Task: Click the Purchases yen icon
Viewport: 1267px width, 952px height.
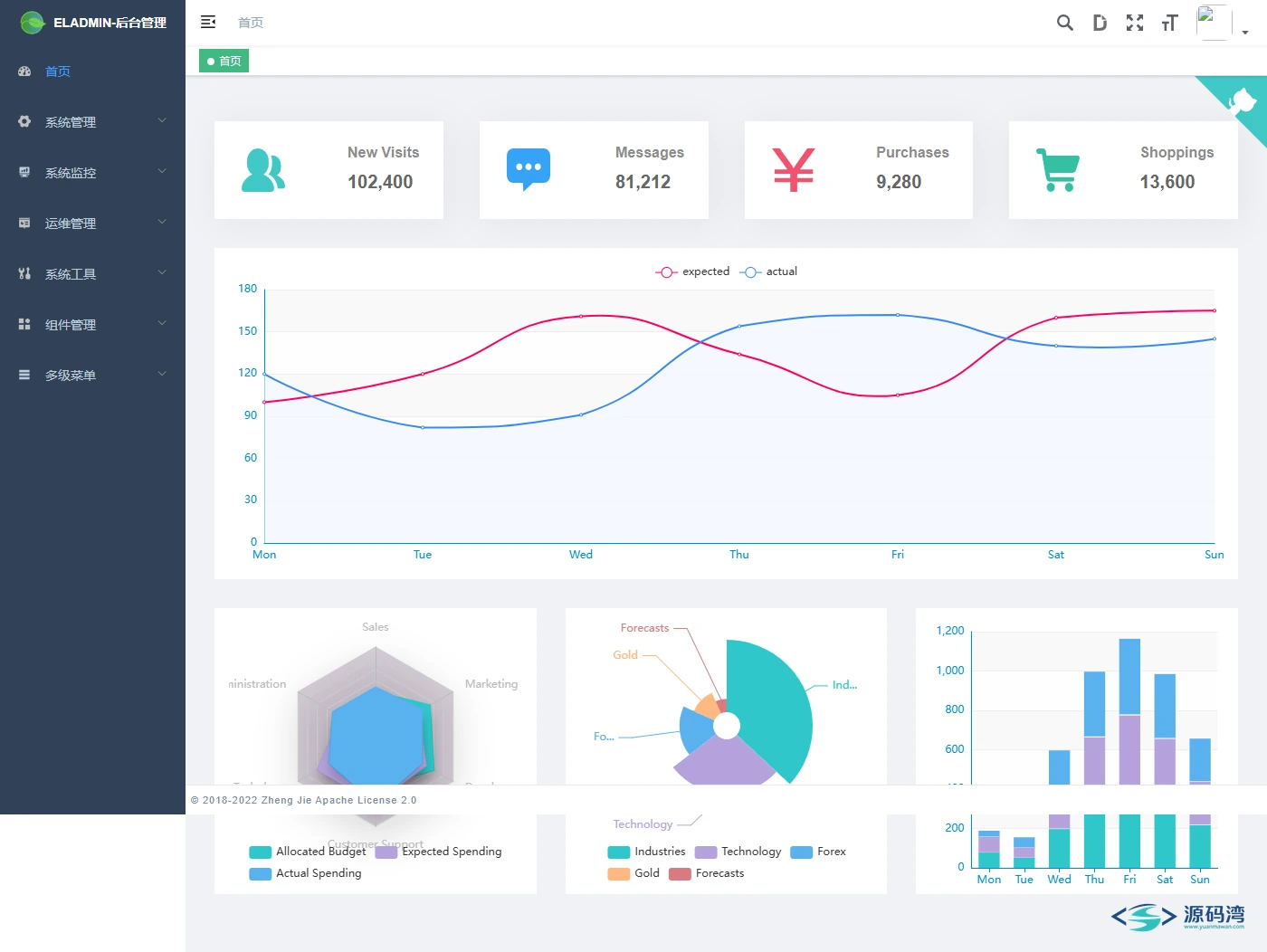Action: click(x=794, y=169)
